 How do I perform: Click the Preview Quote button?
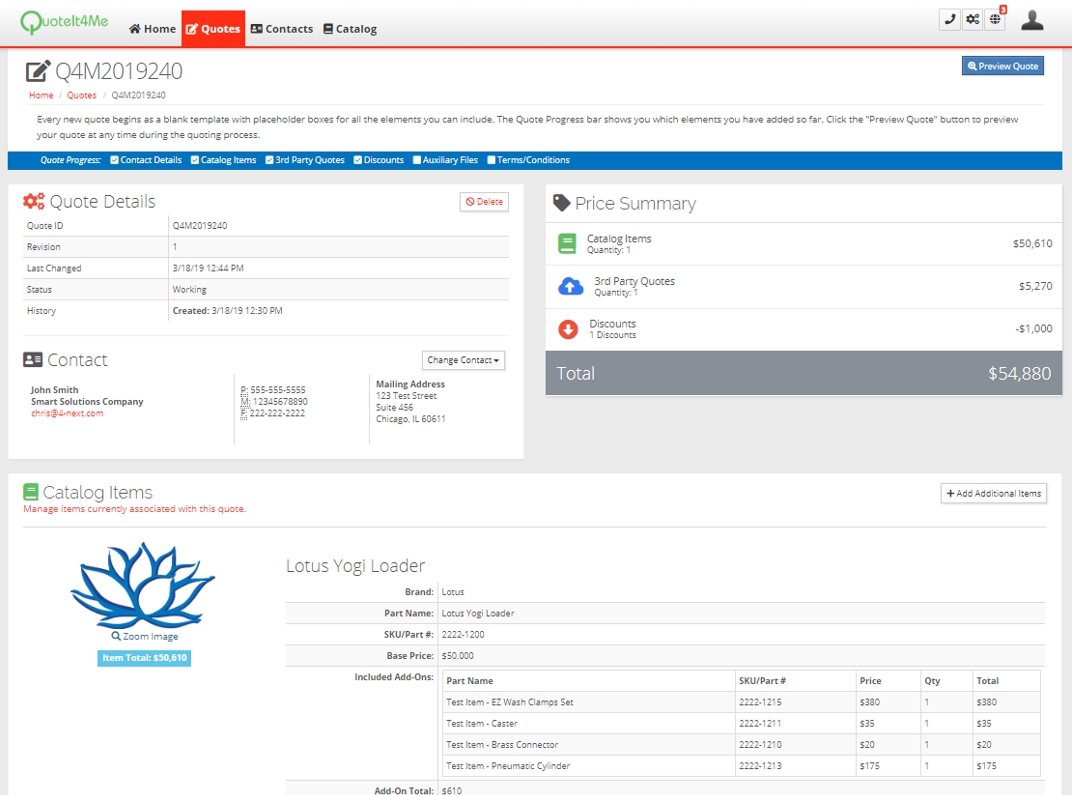pyautogui.click(x=1002, y=66)
